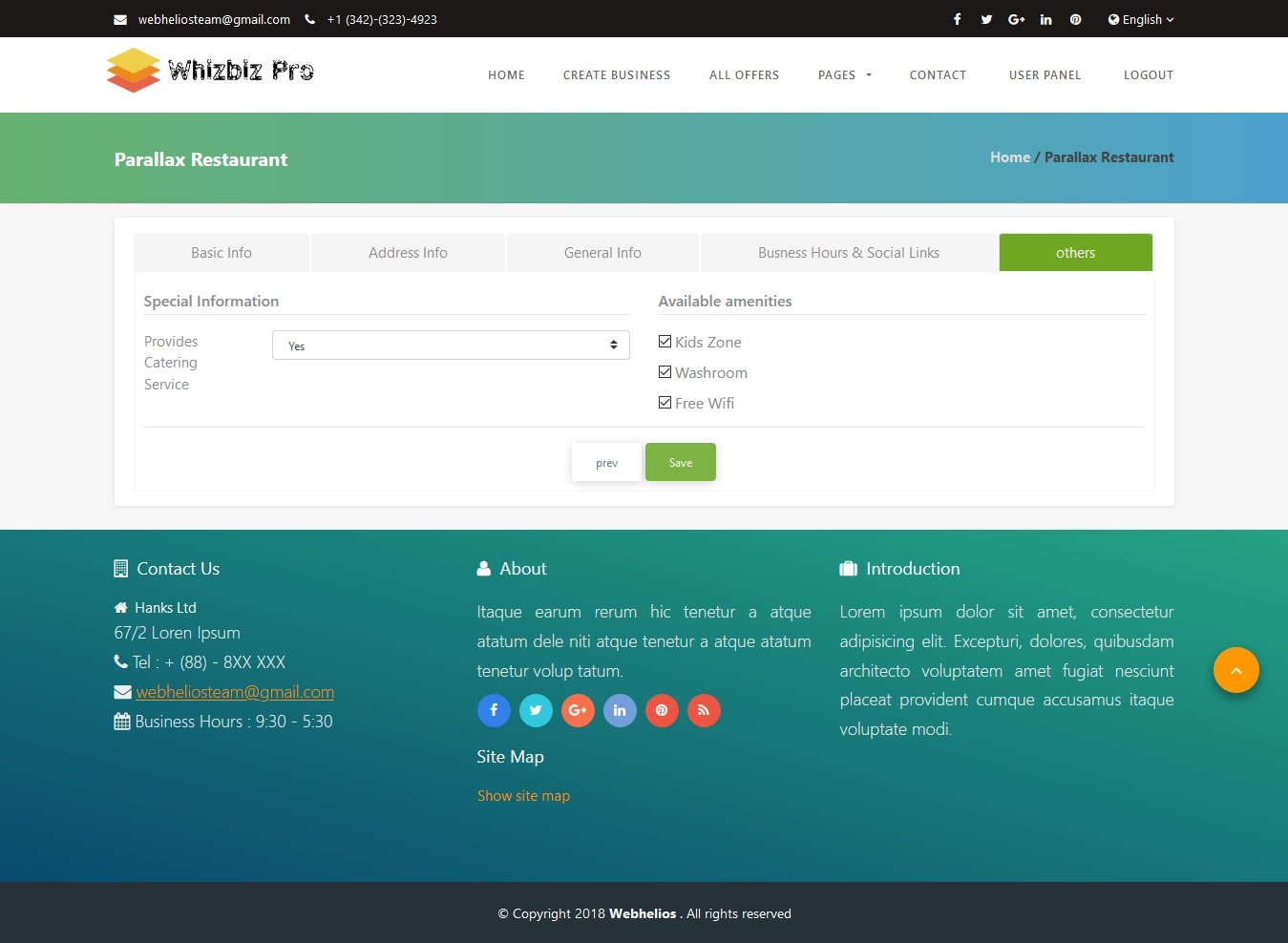Expand the English language selector
The image size is (1288, 943).
[1141, 19]
